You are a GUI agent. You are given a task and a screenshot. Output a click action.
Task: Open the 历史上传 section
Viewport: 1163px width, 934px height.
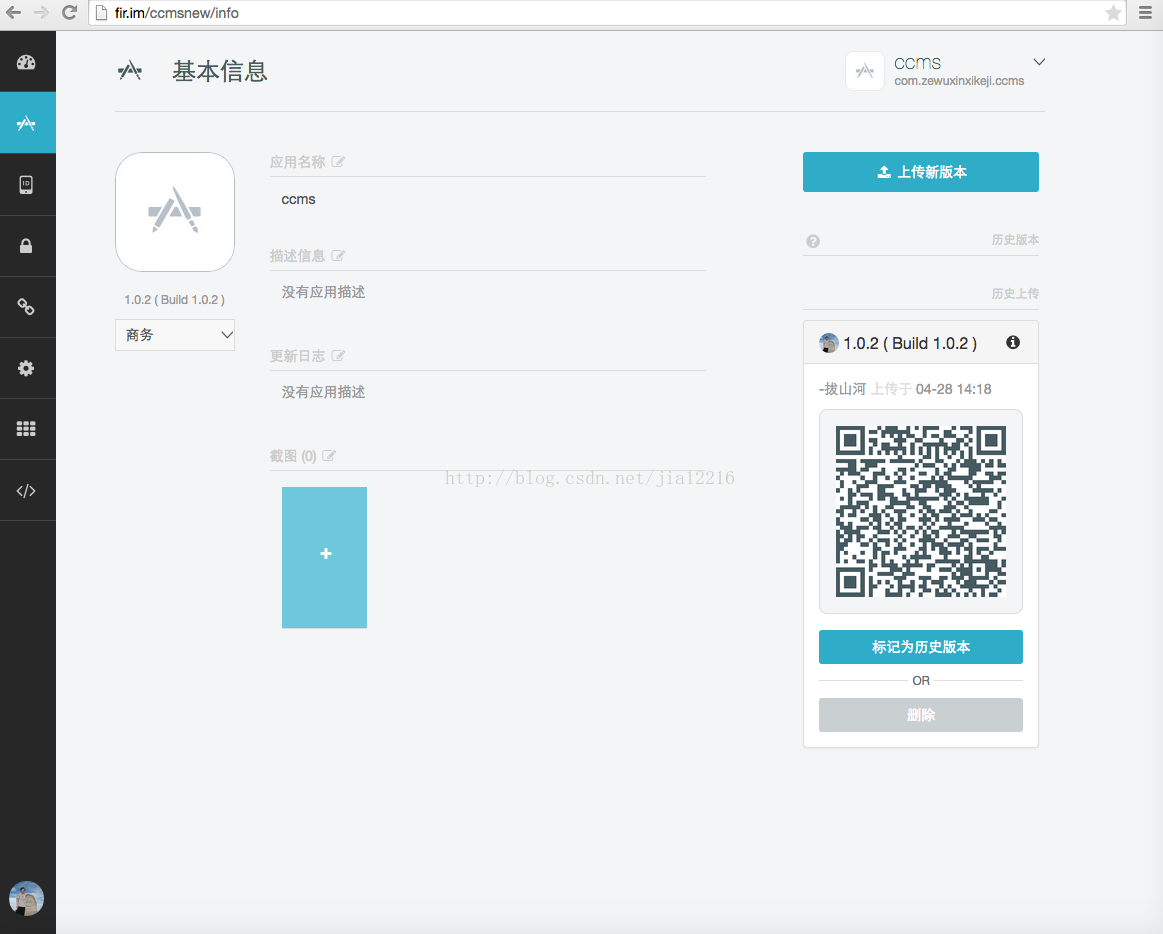pos(1015,294)
